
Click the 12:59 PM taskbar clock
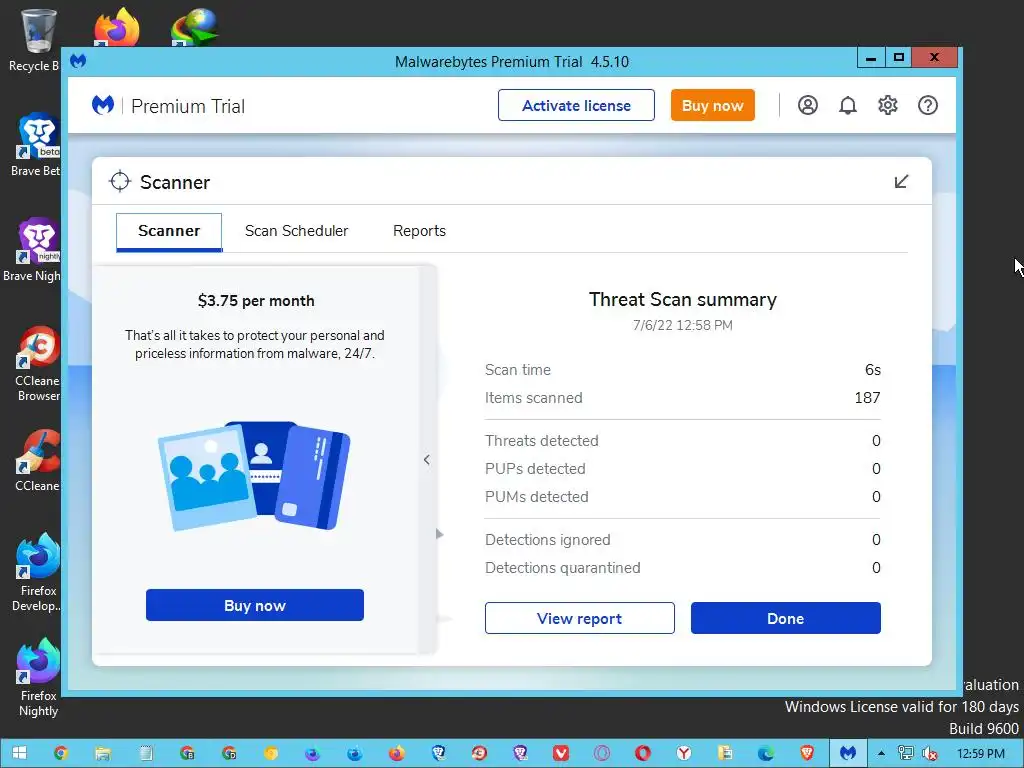[x=980, y=754]
